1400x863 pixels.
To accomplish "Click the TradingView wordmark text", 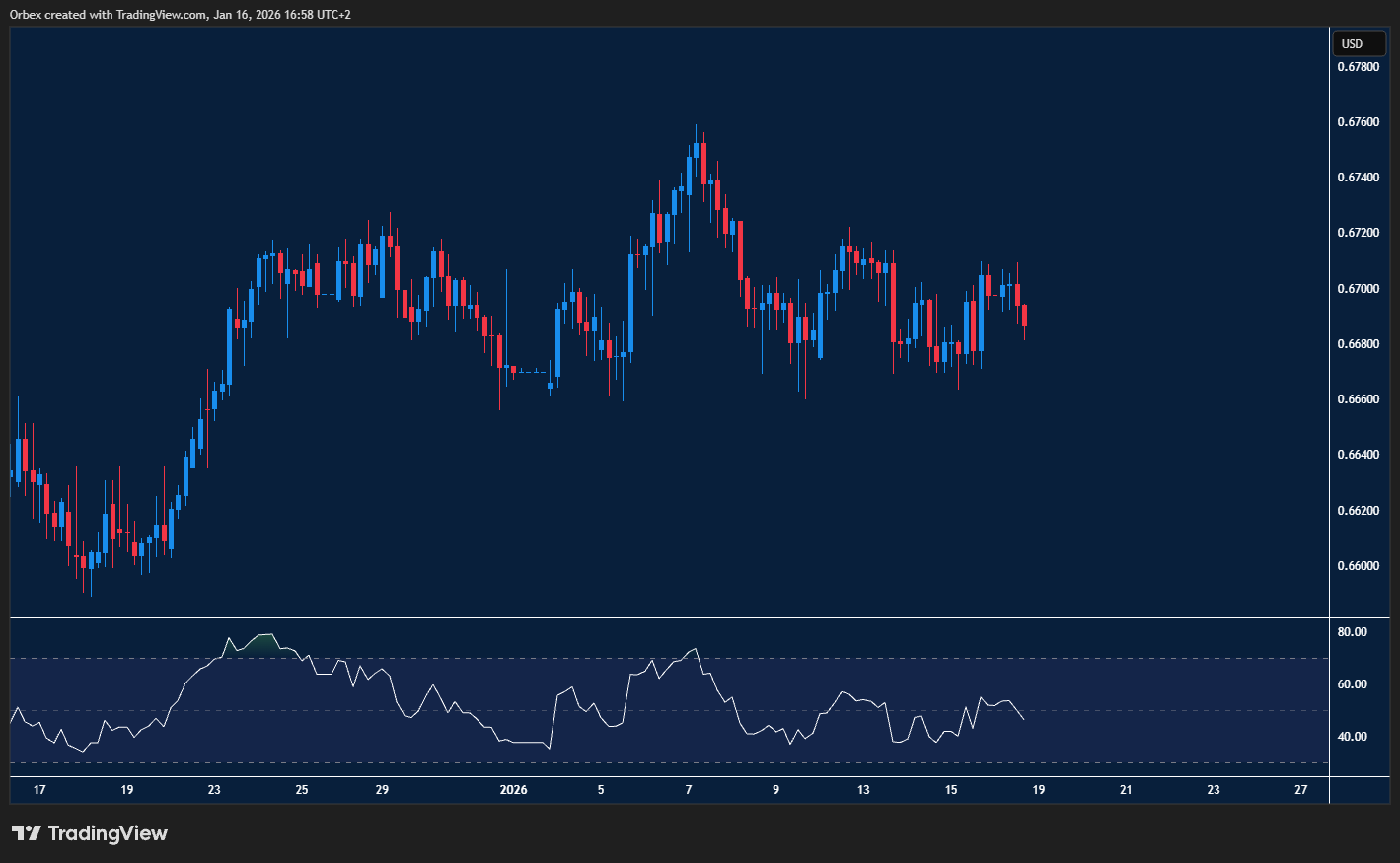I will click(x=108, y=833).
